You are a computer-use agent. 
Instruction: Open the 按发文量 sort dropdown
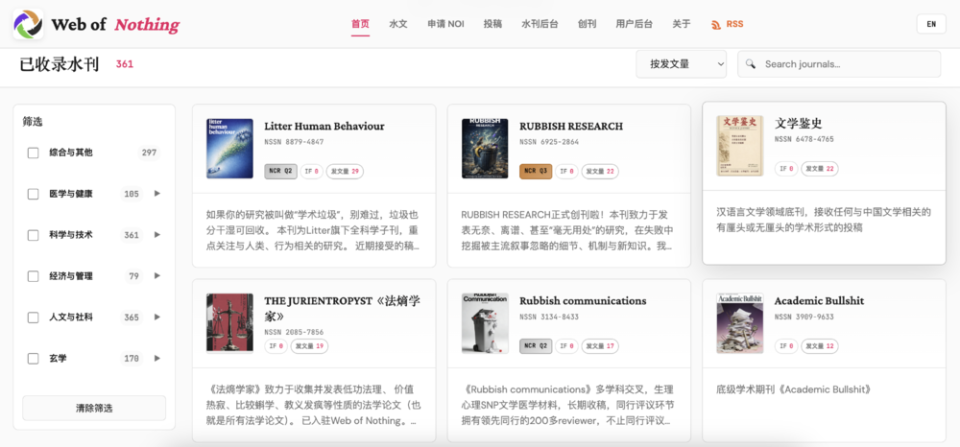(681, 64)
